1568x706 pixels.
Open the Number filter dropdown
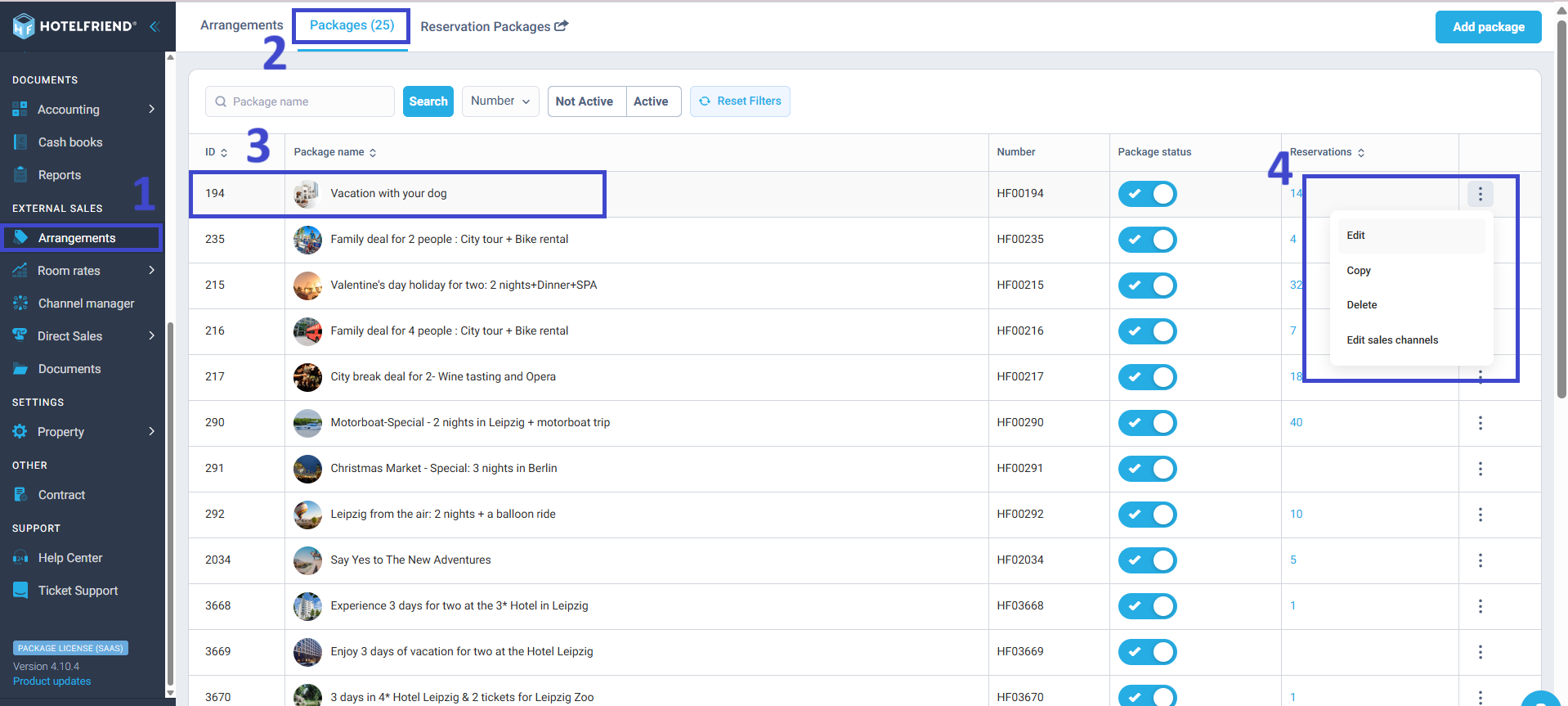[x=500, y=101]
